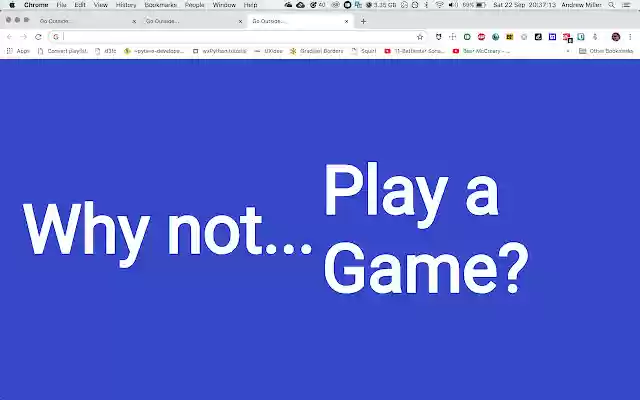The image size is (640, 400).
Task: Click the battery status showing 69%
Action: pyautogui.click(x=474, y=5)
